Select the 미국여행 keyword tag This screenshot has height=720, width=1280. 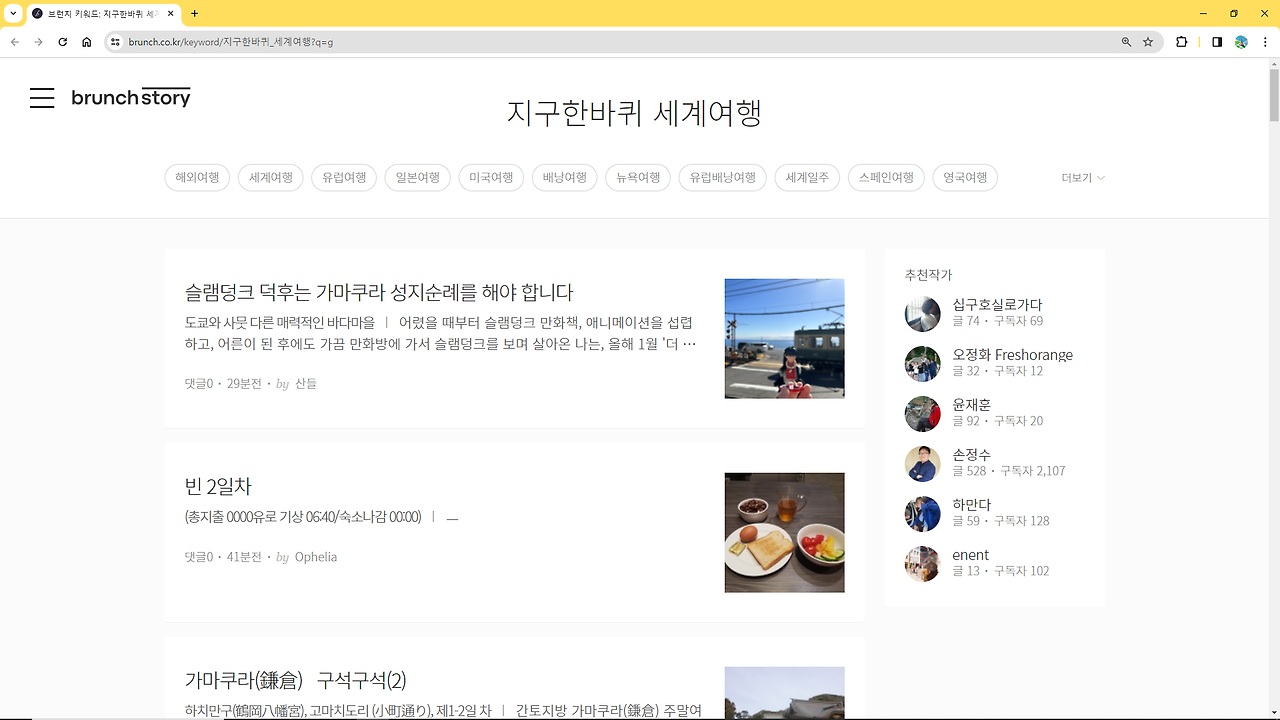click(491, 178)
